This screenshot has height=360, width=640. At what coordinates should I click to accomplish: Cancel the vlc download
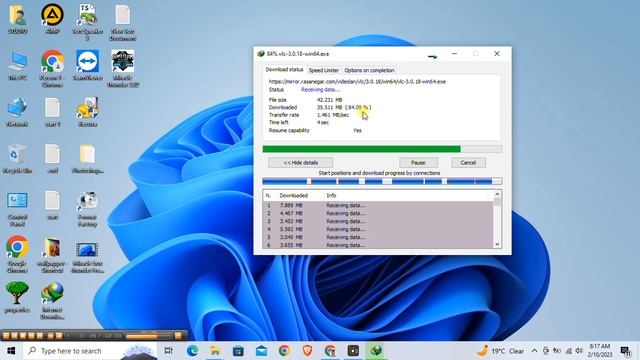point(468,162)
